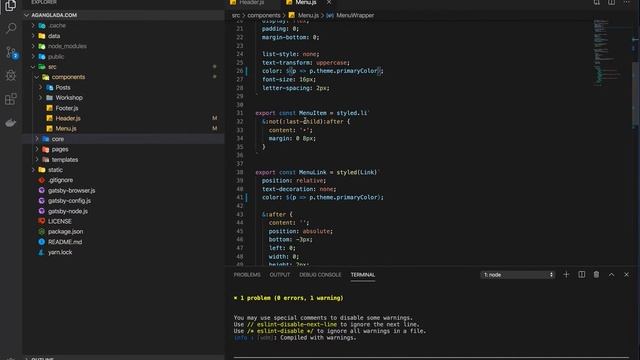Open yarn.lock file
Screen dimensions: 640x360
pos(60,252)
